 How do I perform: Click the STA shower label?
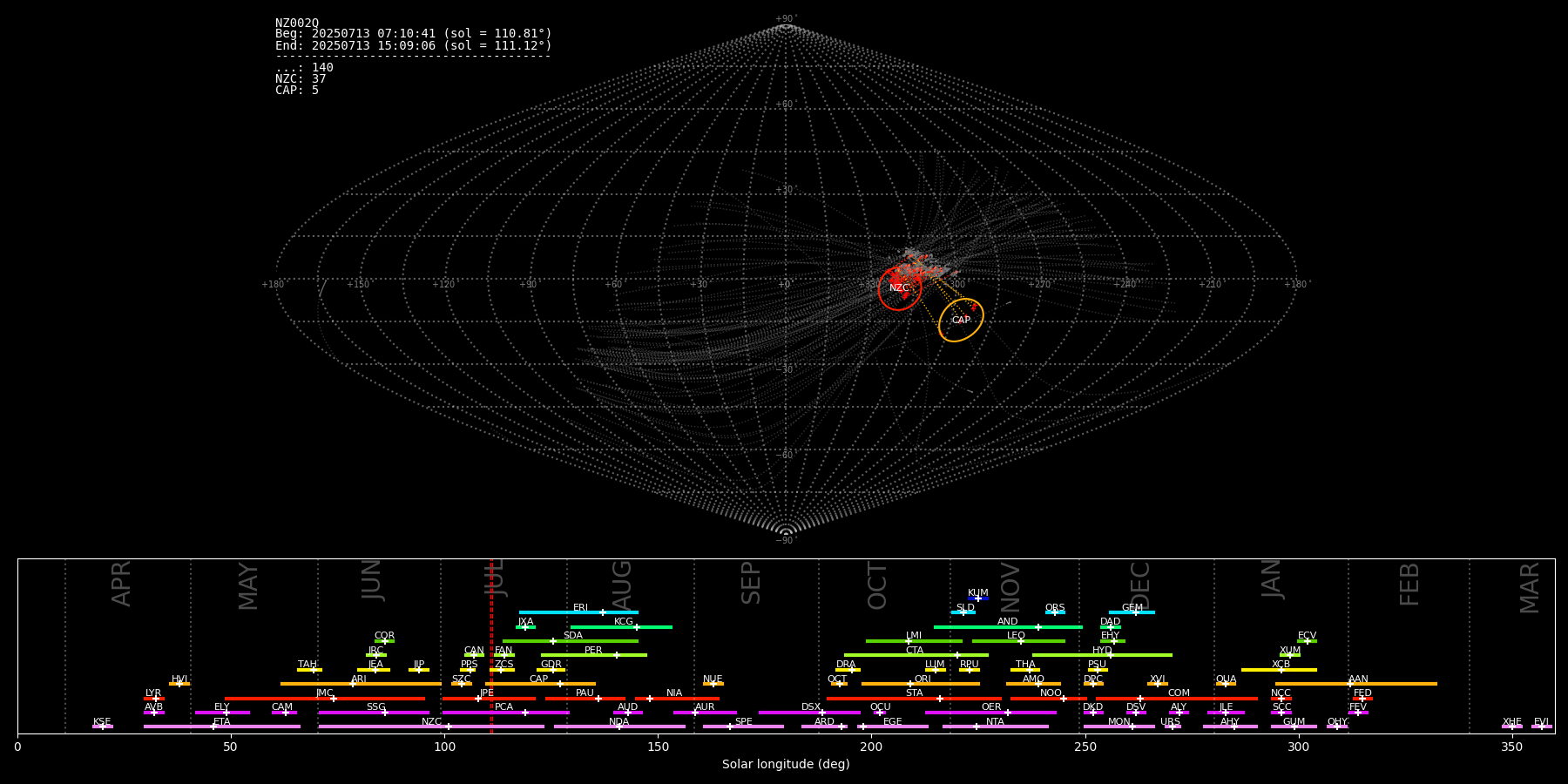click(914, 693)
